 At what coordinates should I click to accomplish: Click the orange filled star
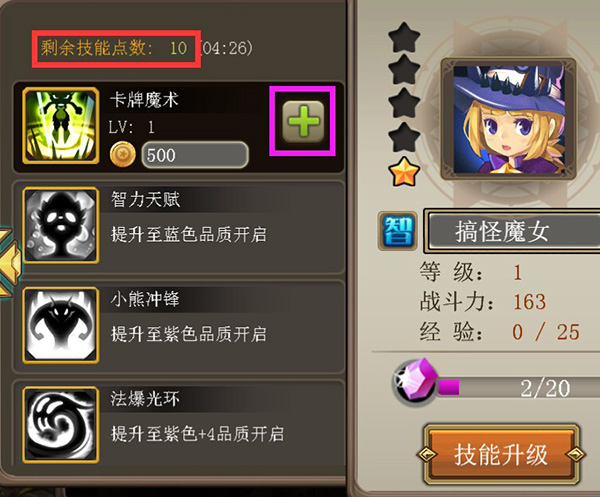[404, 171]
